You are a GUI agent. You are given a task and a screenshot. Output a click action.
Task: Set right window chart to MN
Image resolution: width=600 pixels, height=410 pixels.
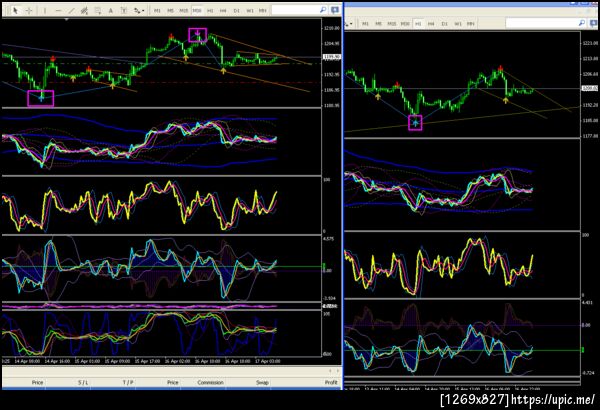click(471, 24)
